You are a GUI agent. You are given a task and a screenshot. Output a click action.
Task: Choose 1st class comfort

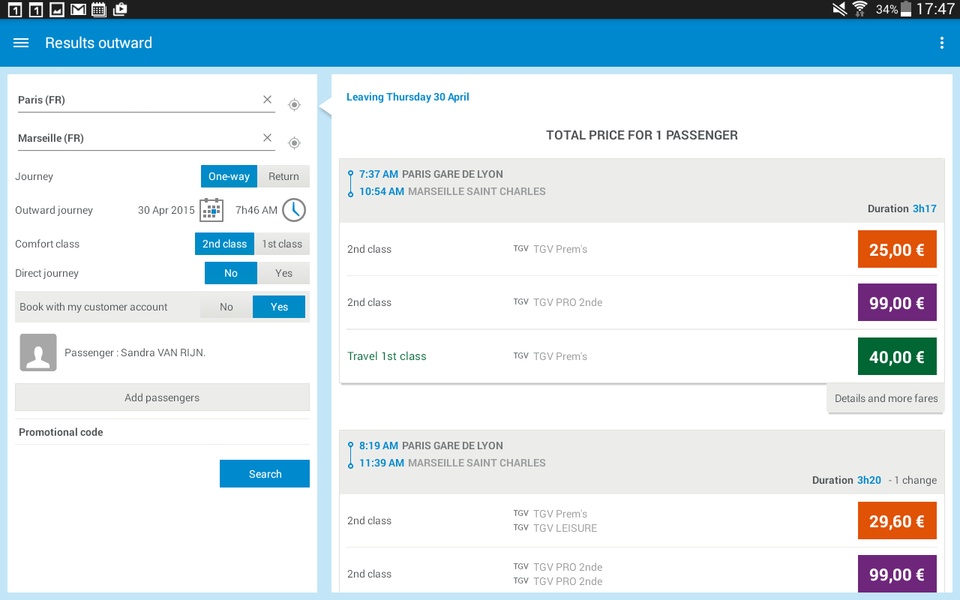click(282, 244)
